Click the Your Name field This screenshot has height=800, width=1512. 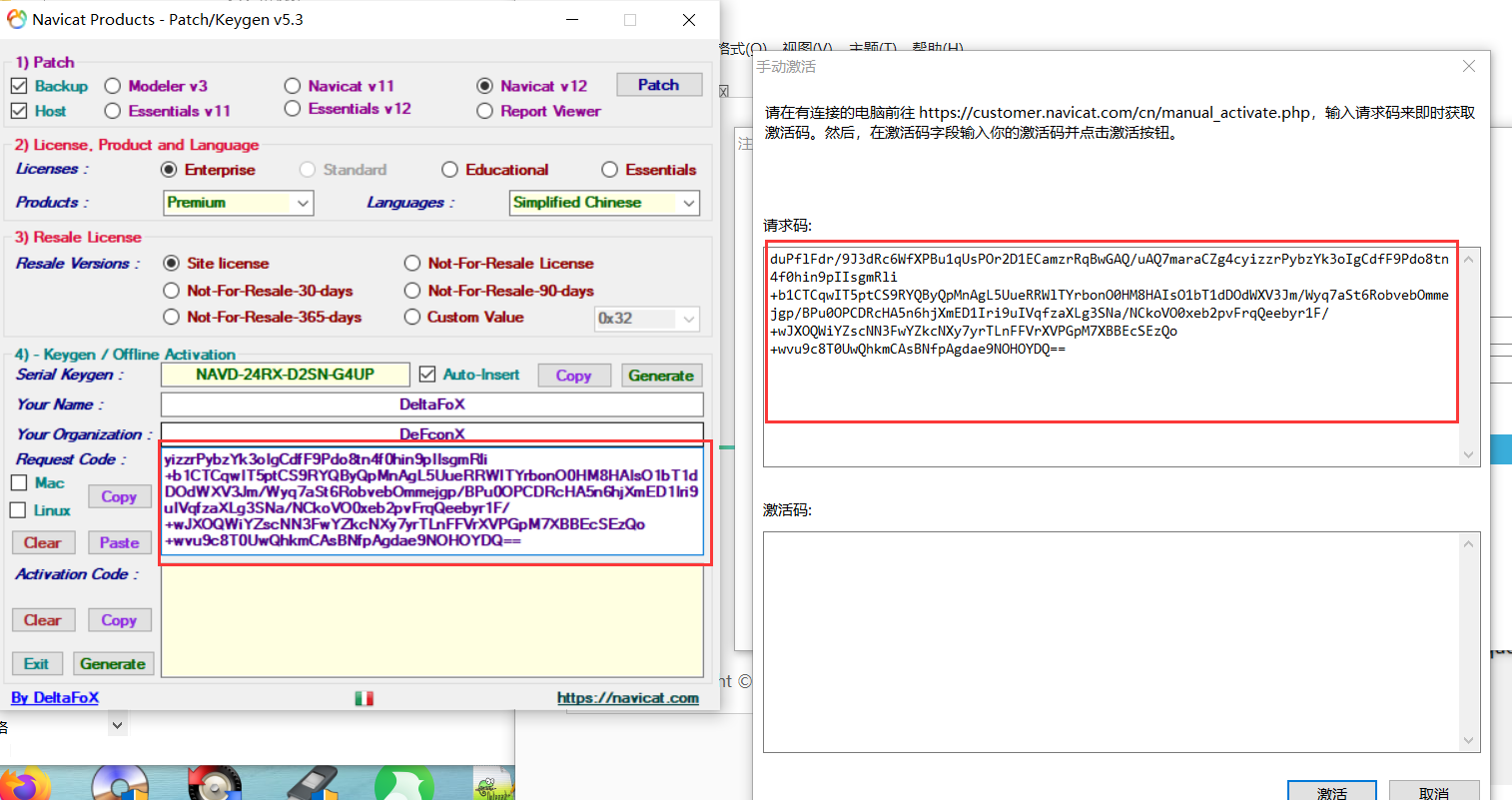[432, 404]
